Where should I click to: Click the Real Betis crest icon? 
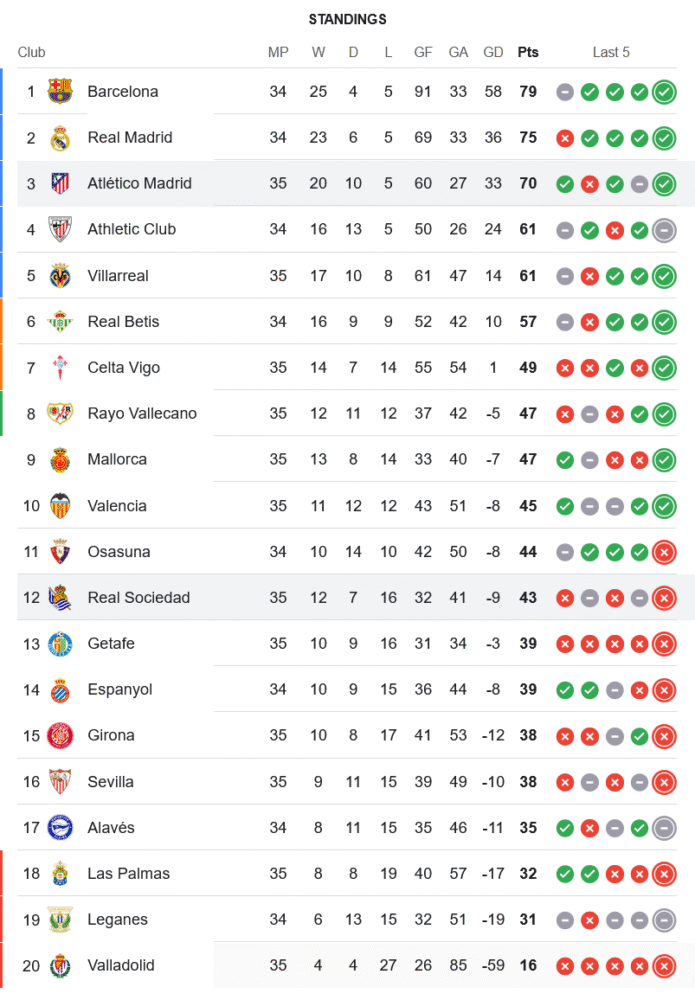(60, 322)
